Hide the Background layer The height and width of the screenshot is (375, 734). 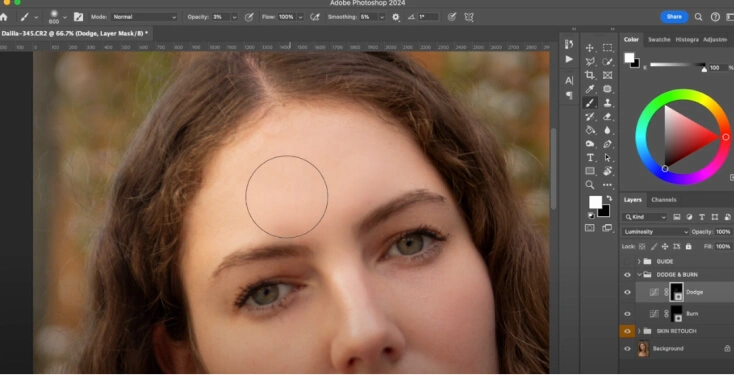627,348
